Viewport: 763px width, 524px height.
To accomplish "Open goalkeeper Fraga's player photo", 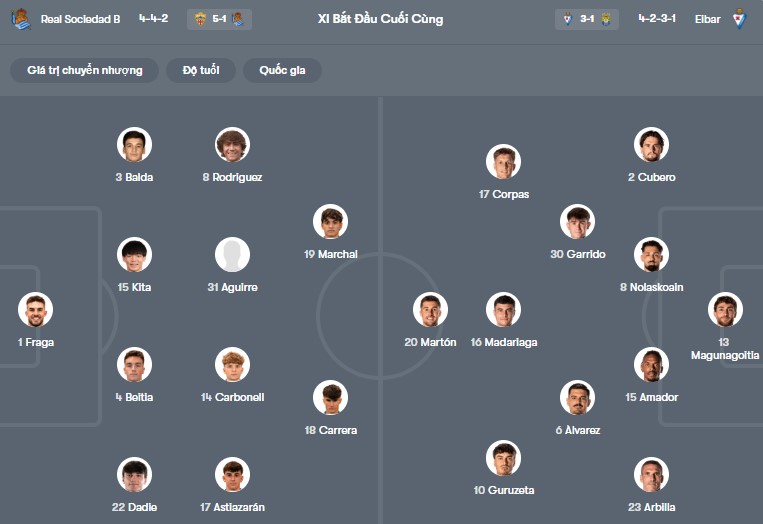I will click(x=35, y=310).
